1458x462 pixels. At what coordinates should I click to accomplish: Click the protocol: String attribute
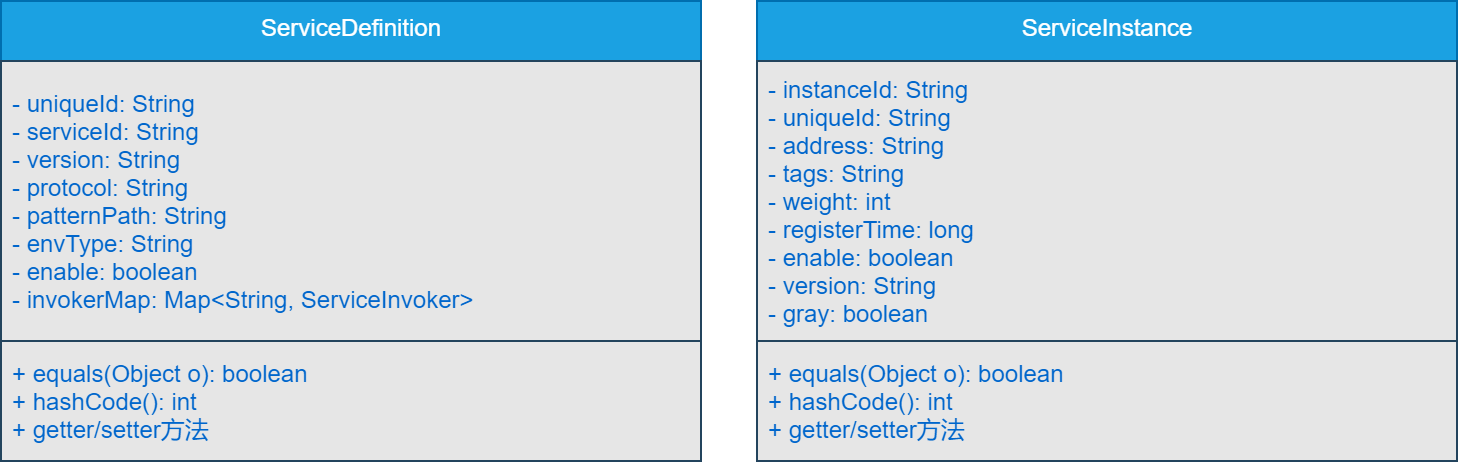tap(100, 188)
